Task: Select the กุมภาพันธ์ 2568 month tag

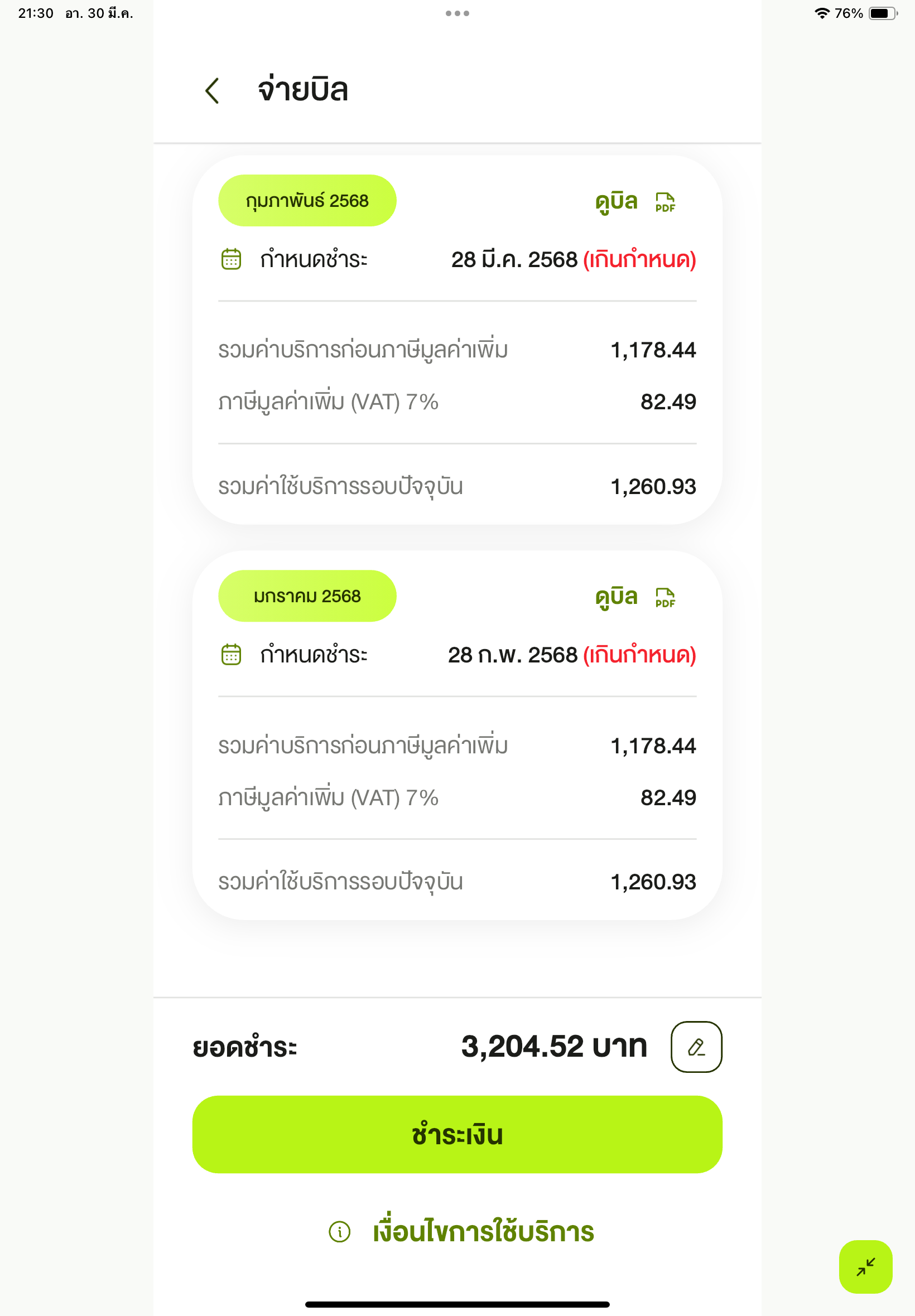Action: pos(307,201)
